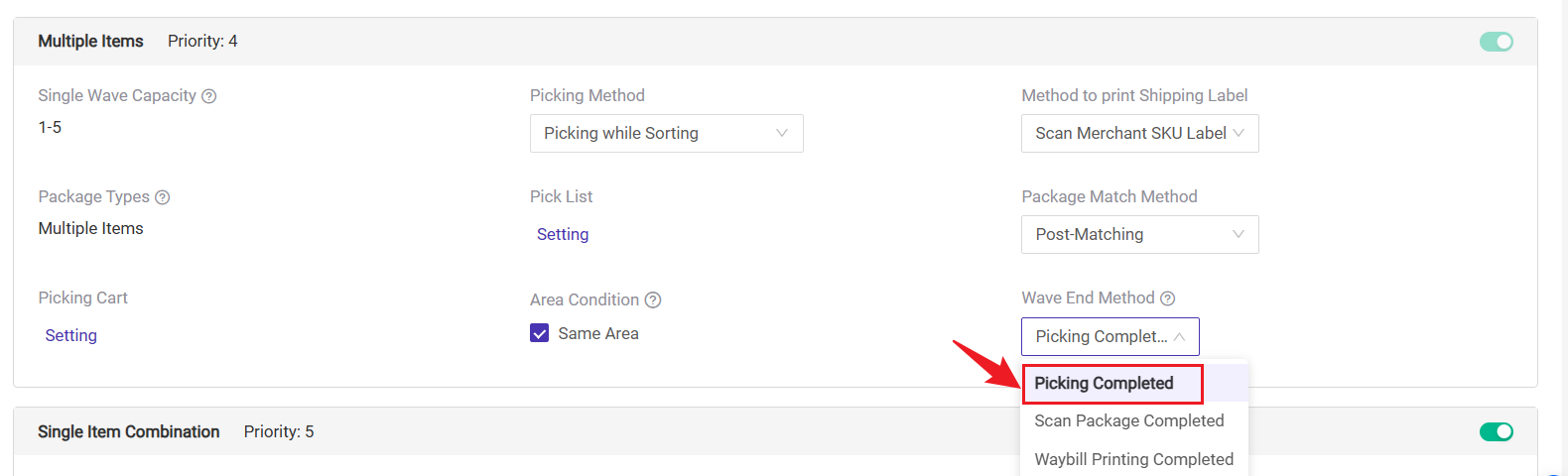Viewport: 1568px width, 476px height.
Task: Click the Picking Method dropdown chevron
Action: click(782, 133)
